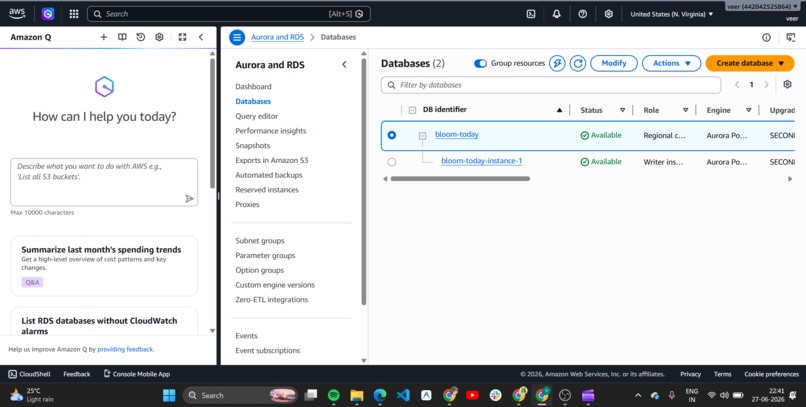Open Visual Studio Code from taskbar

click(403, 395)
